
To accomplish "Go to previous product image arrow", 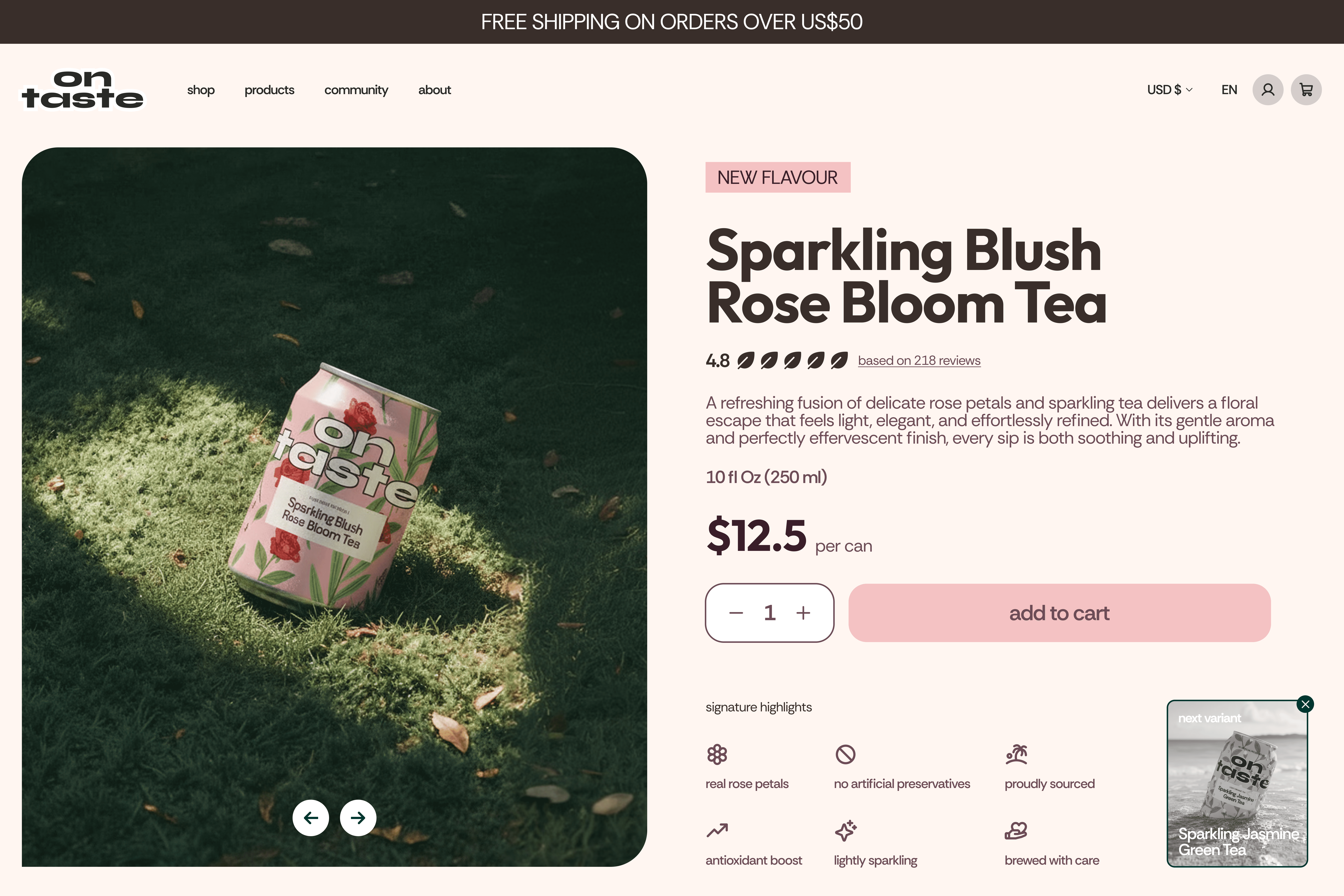I will pyautogui.click(x=311, y=818).
